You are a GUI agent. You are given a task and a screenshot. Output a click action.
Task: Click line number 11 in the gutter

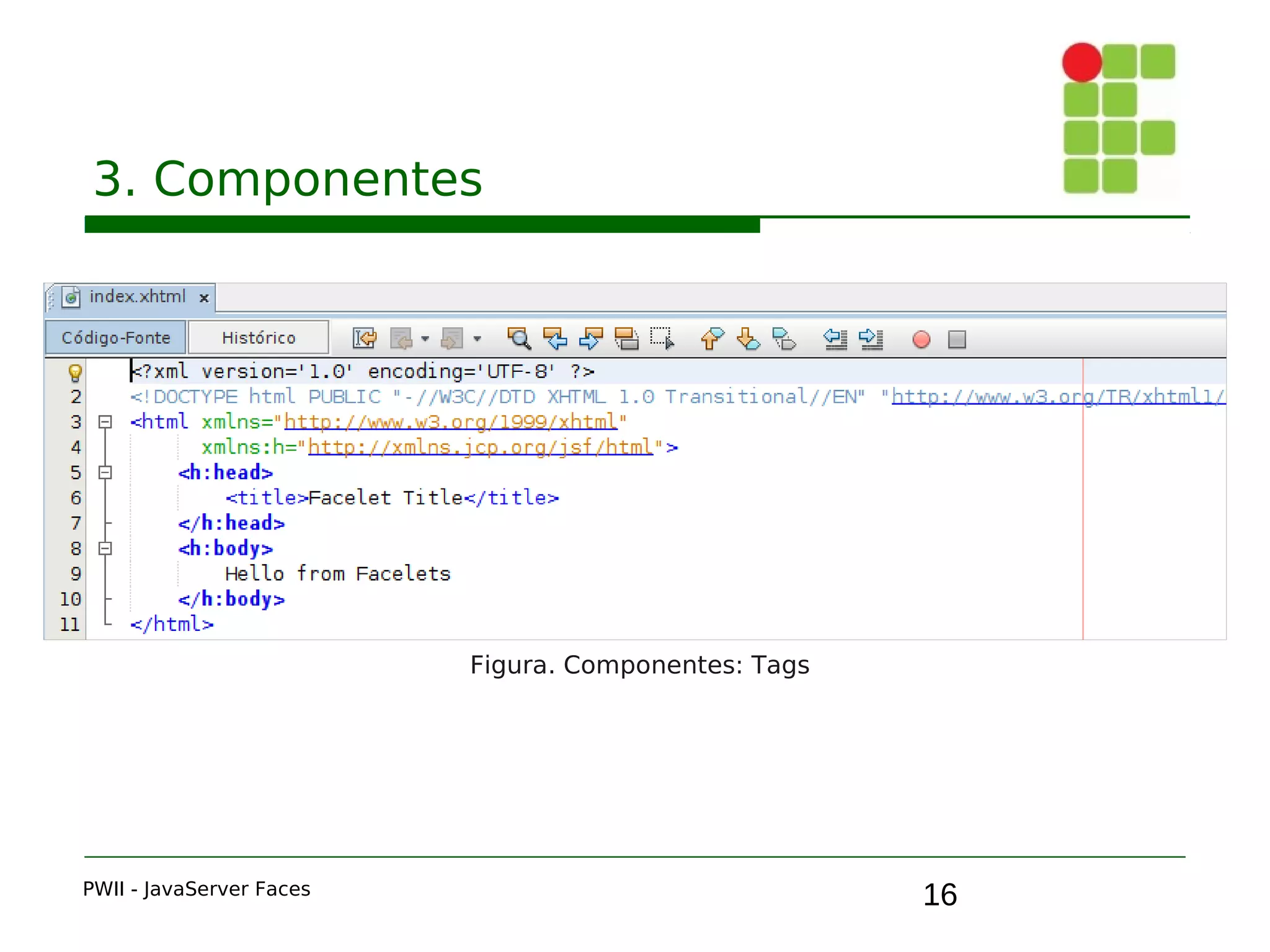click(70, 624)
